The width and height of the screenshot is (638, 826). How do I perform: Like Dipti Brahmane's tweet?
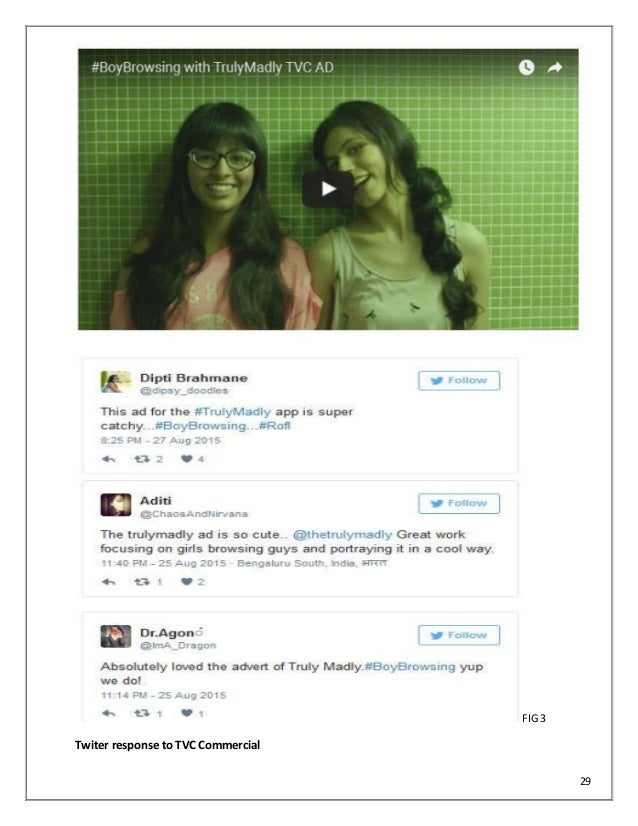pyautogui.click(x=187, y=459)
